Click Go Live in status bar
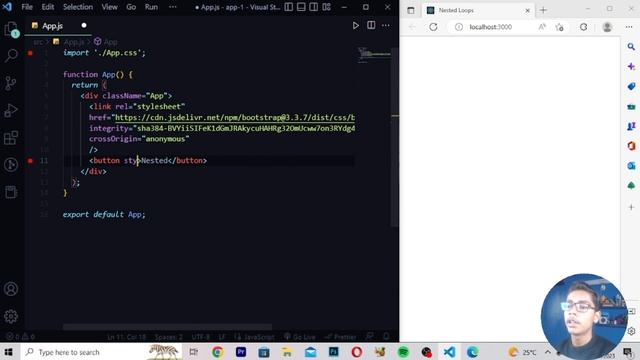The height and width of the screenshot is (360, 640). [x=300, y=337]
